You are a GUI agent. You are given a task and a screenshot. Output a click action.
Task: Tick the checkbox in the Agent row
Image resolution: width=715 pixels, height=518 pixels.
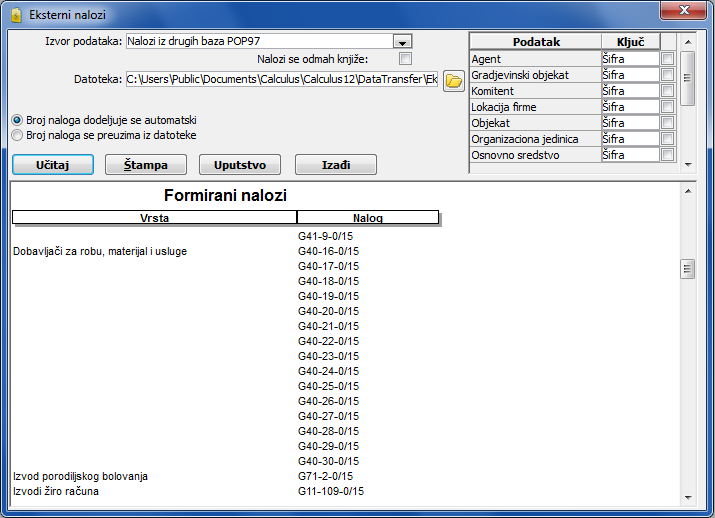[x=667, y=59]
